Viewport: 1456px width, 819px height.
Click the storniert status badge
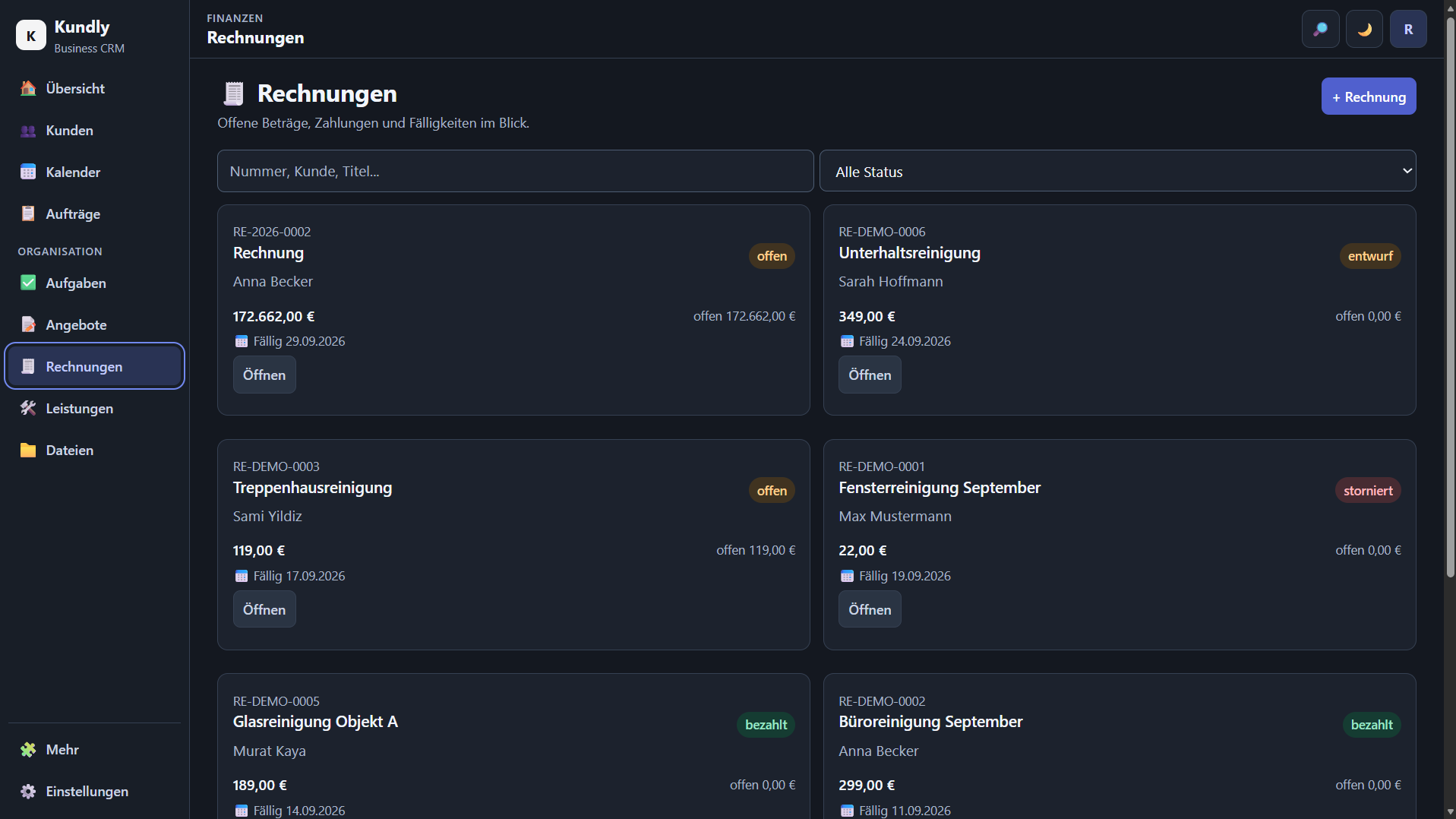[1368, 491]
